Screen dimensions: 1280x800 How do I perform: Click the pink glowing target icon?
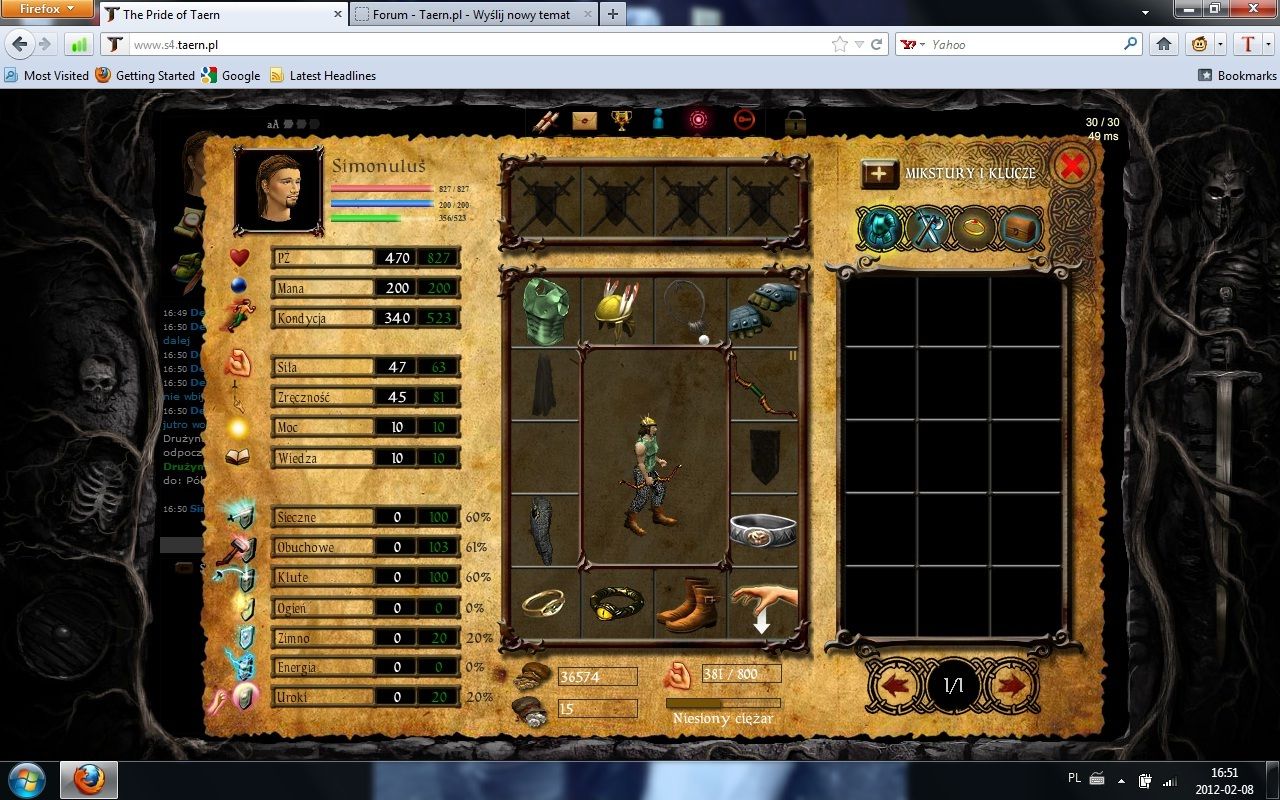pos(699,120)
